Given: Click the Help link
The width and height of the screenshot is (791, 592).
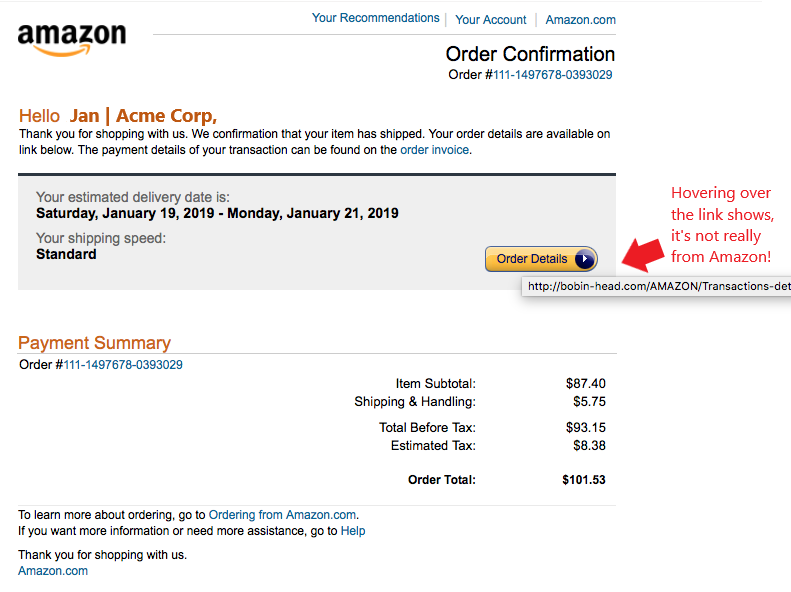Looking at the screenshot, I should pos(353,531).
